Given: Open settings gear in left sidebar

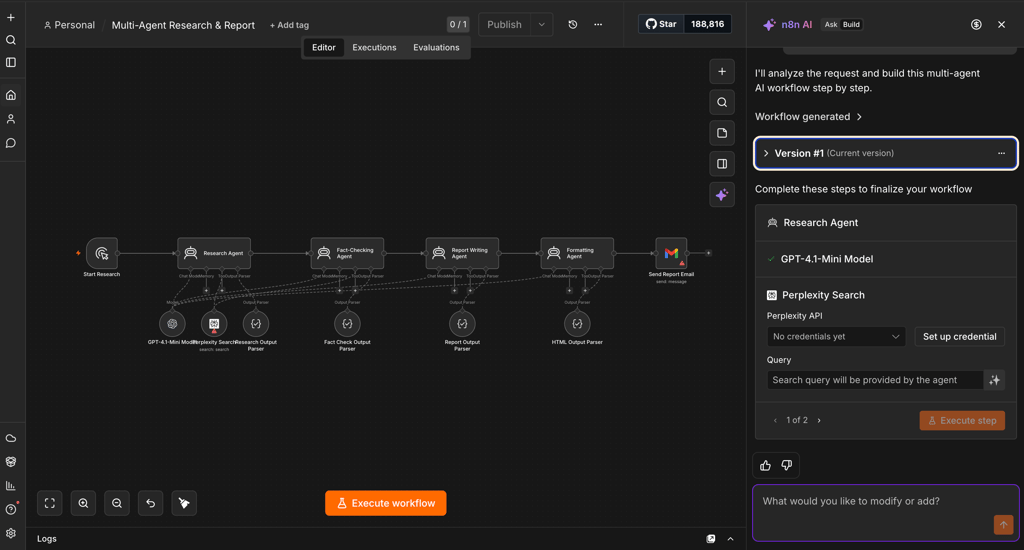Looking at the screenshot, I should pyautogui.click(x=10, y=533).
